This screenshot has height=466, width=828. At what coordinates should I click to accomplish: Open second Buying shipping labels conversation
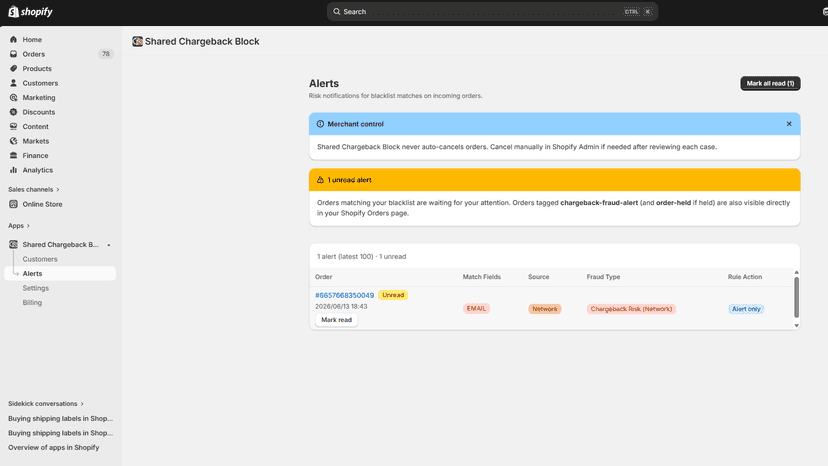61,433
